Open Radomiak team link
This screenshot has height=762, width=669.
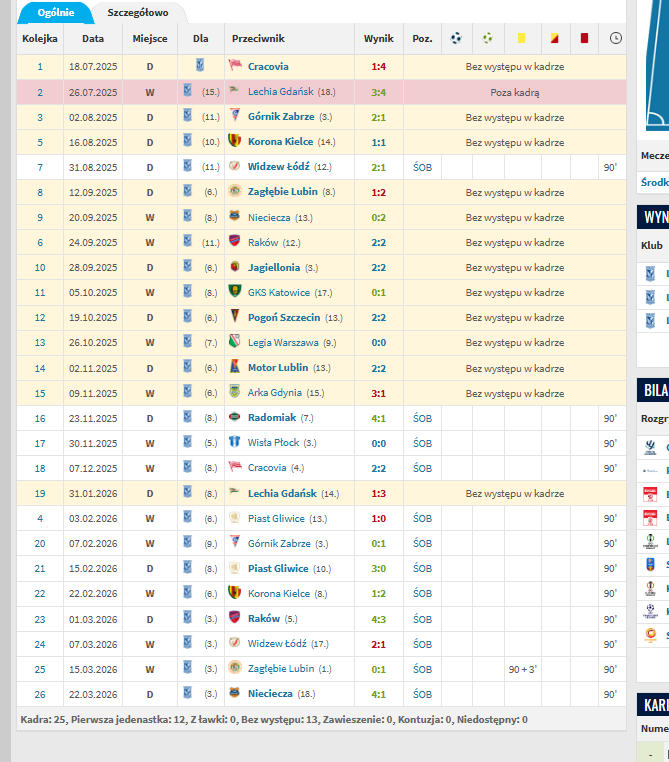(272, 417)
